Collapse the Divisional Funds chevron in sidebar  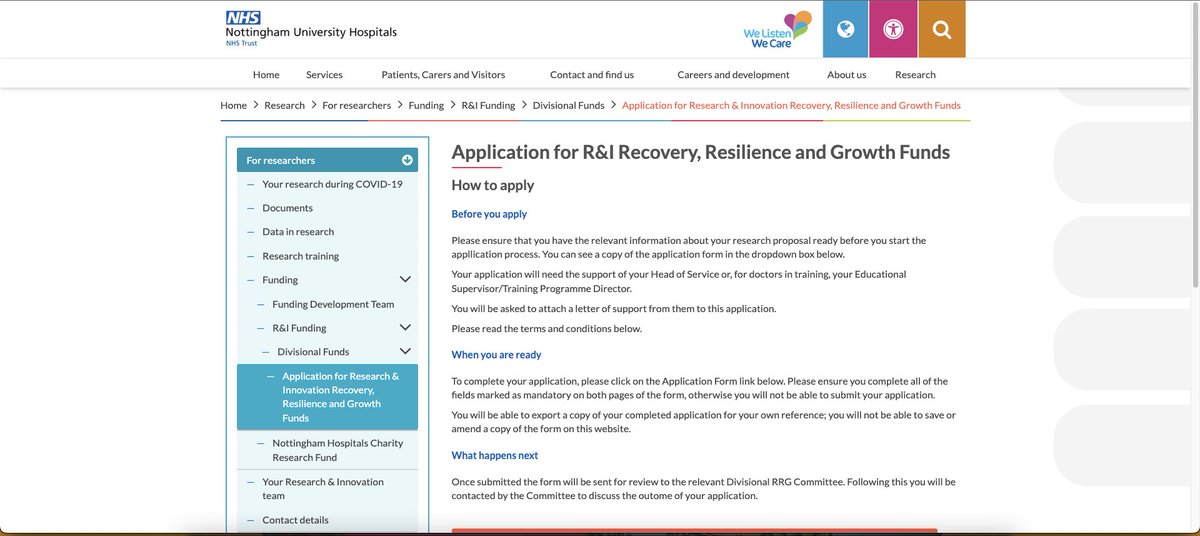(405, 352)
